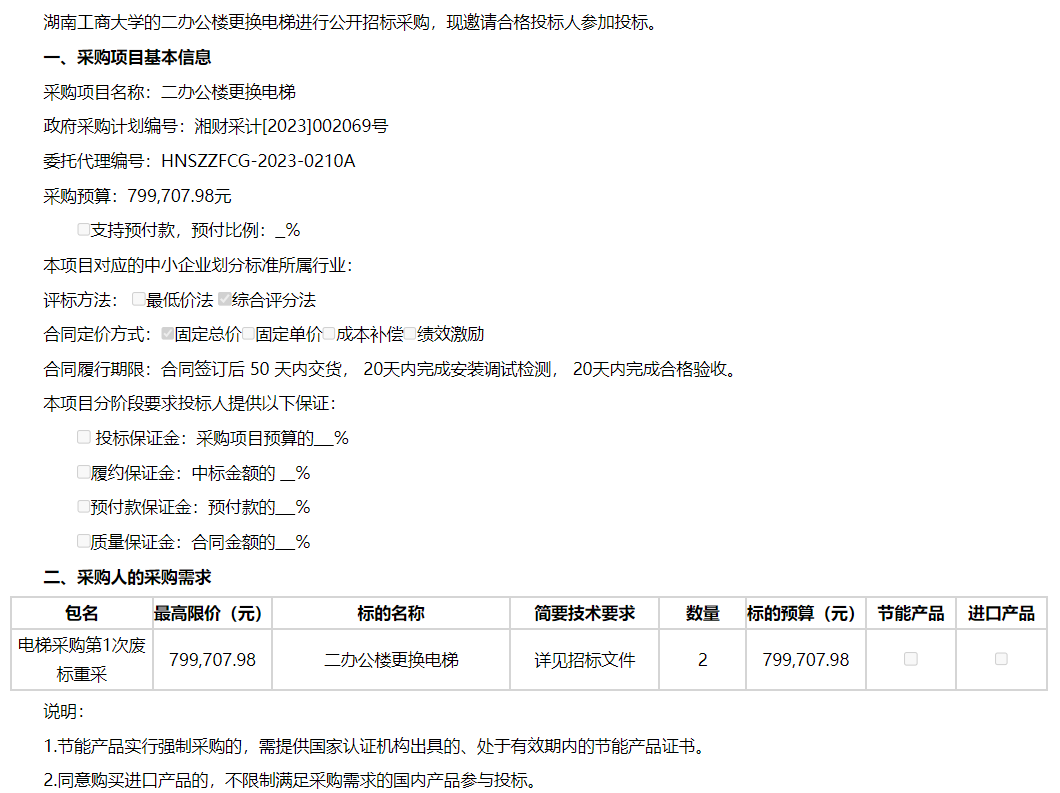Click the 二办公楼更换电梯 cell in the table
This screenshot has width=1060, height=793.
391,660
